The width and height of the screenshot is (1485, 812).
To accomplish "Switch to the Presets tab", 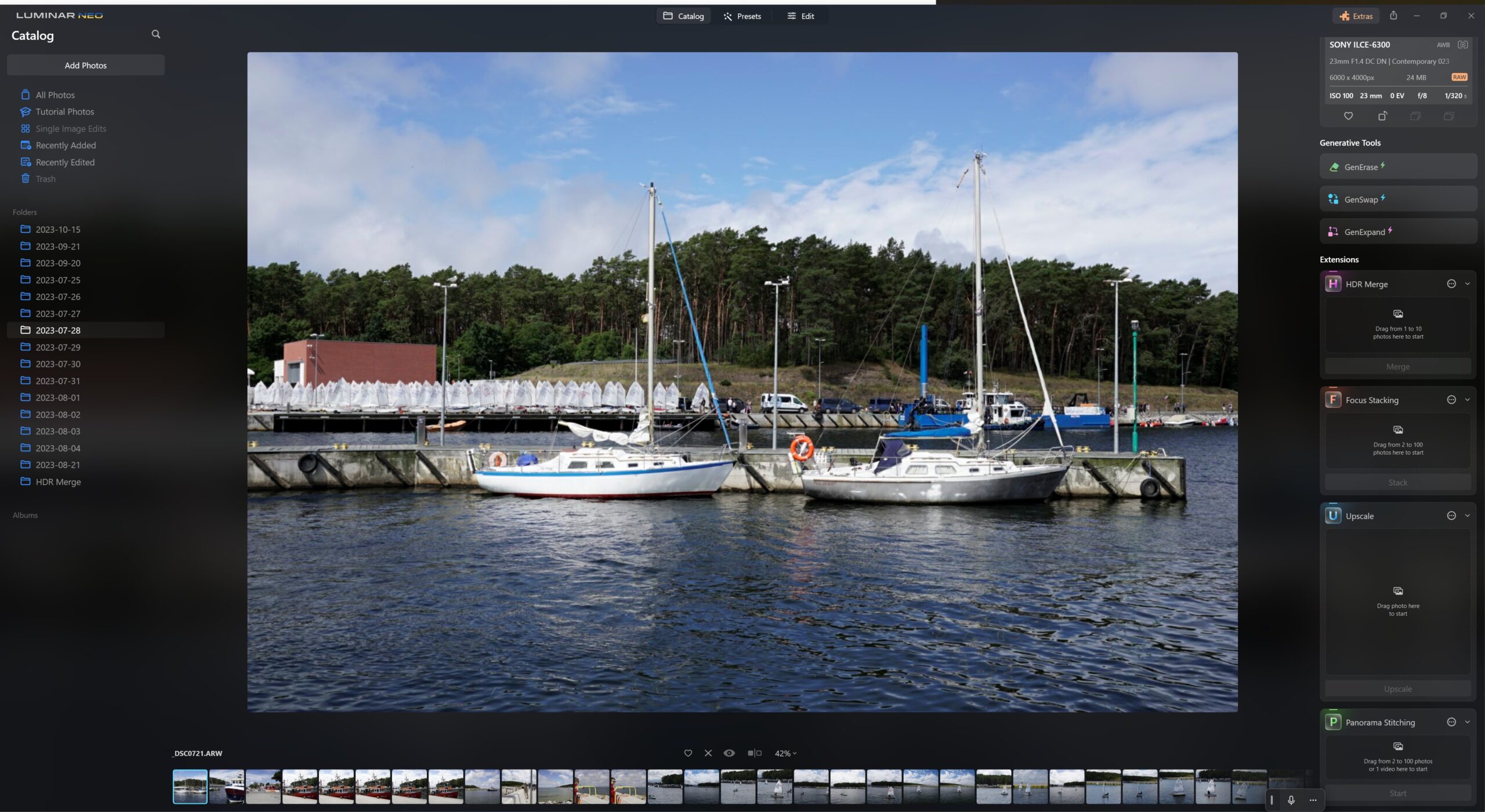I will [x=742, y=16].
